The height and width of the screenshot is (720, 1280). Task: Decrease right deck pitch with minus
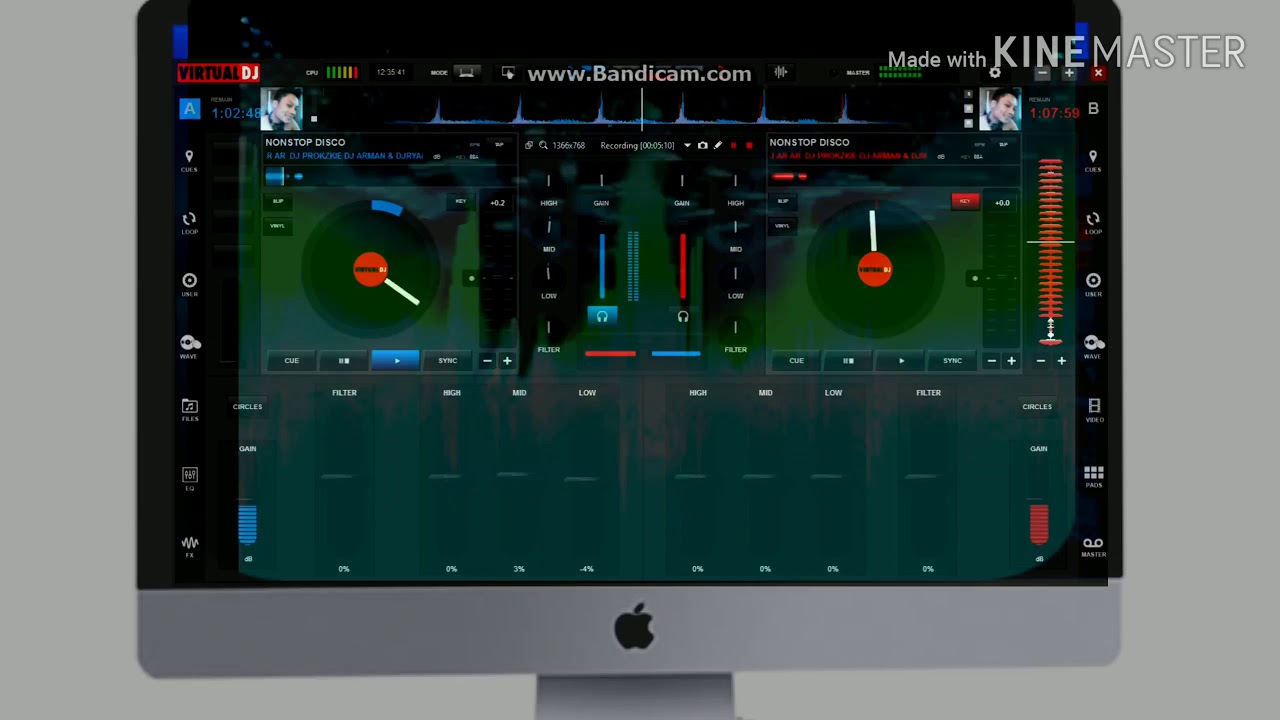992,361
